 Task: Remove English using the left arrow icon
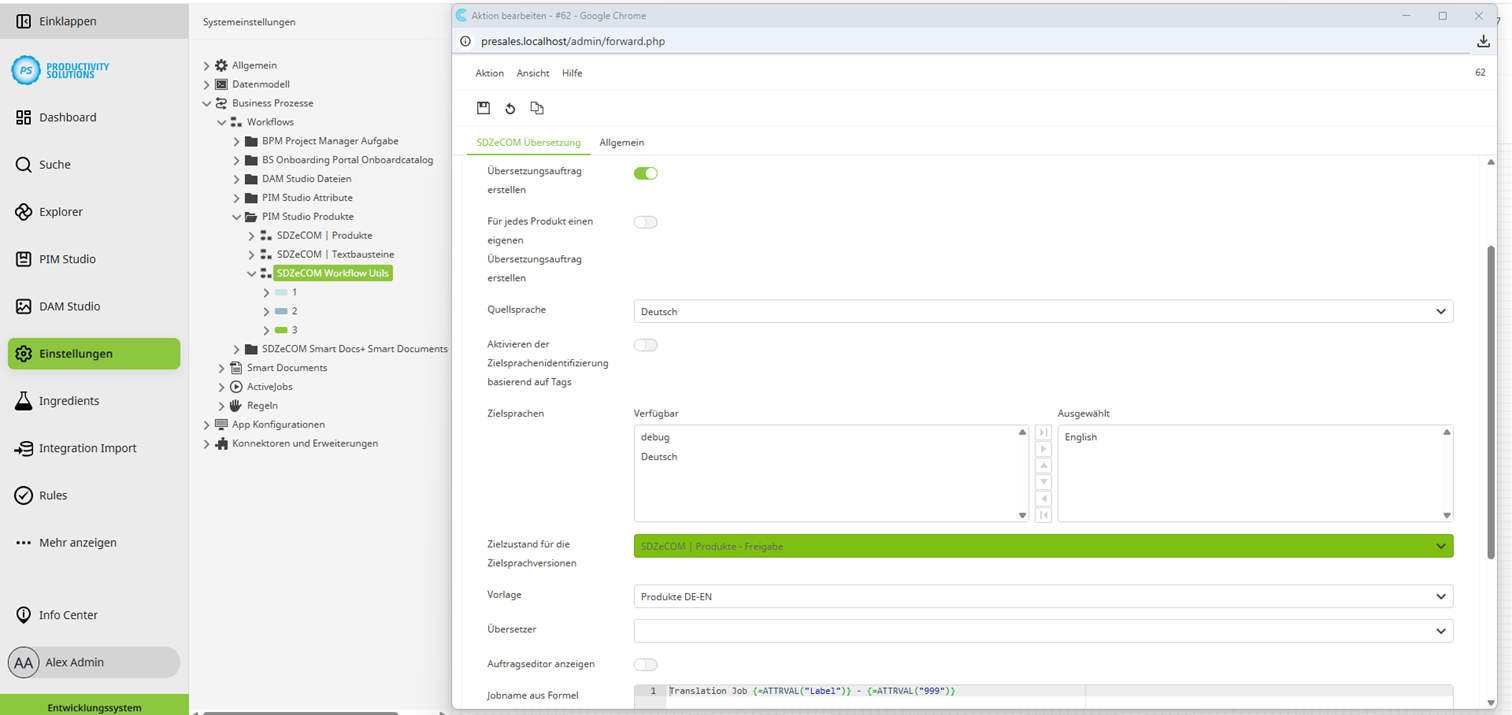[x=1043, y=498]
